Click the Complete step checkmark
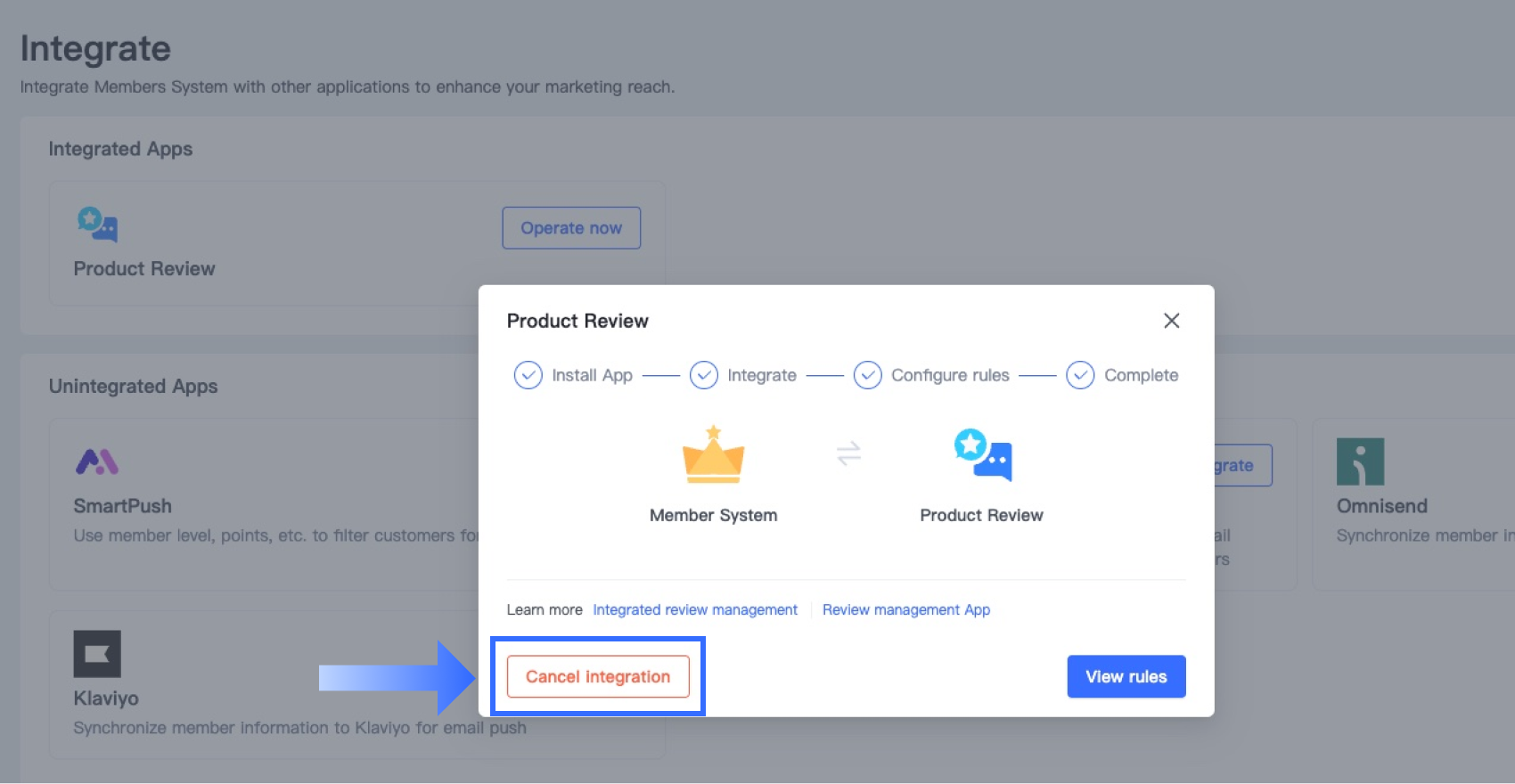 point(1080,375)
